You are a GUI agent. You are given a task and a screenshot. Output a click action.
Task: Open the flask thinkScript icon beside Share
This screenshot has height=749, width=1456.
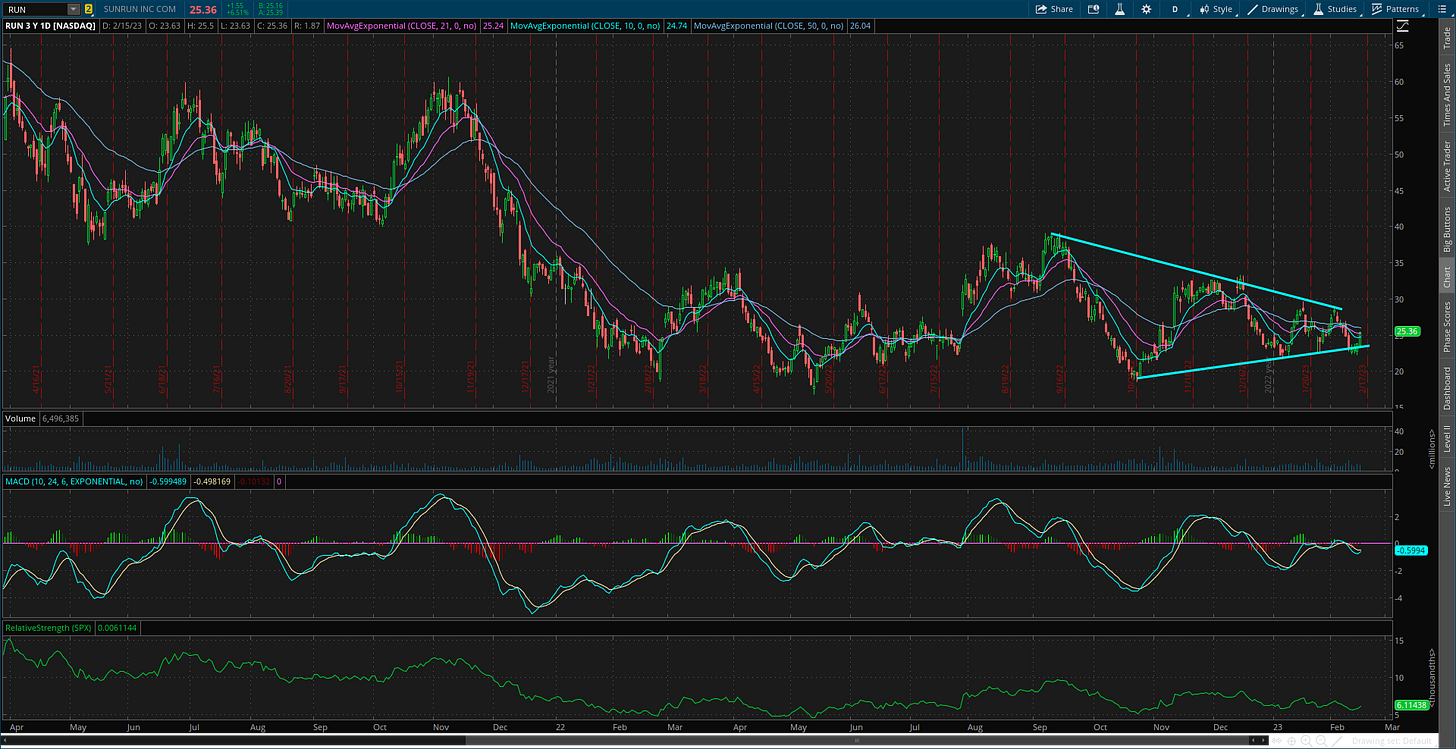pyautogui.click(x=1120, y=9)
